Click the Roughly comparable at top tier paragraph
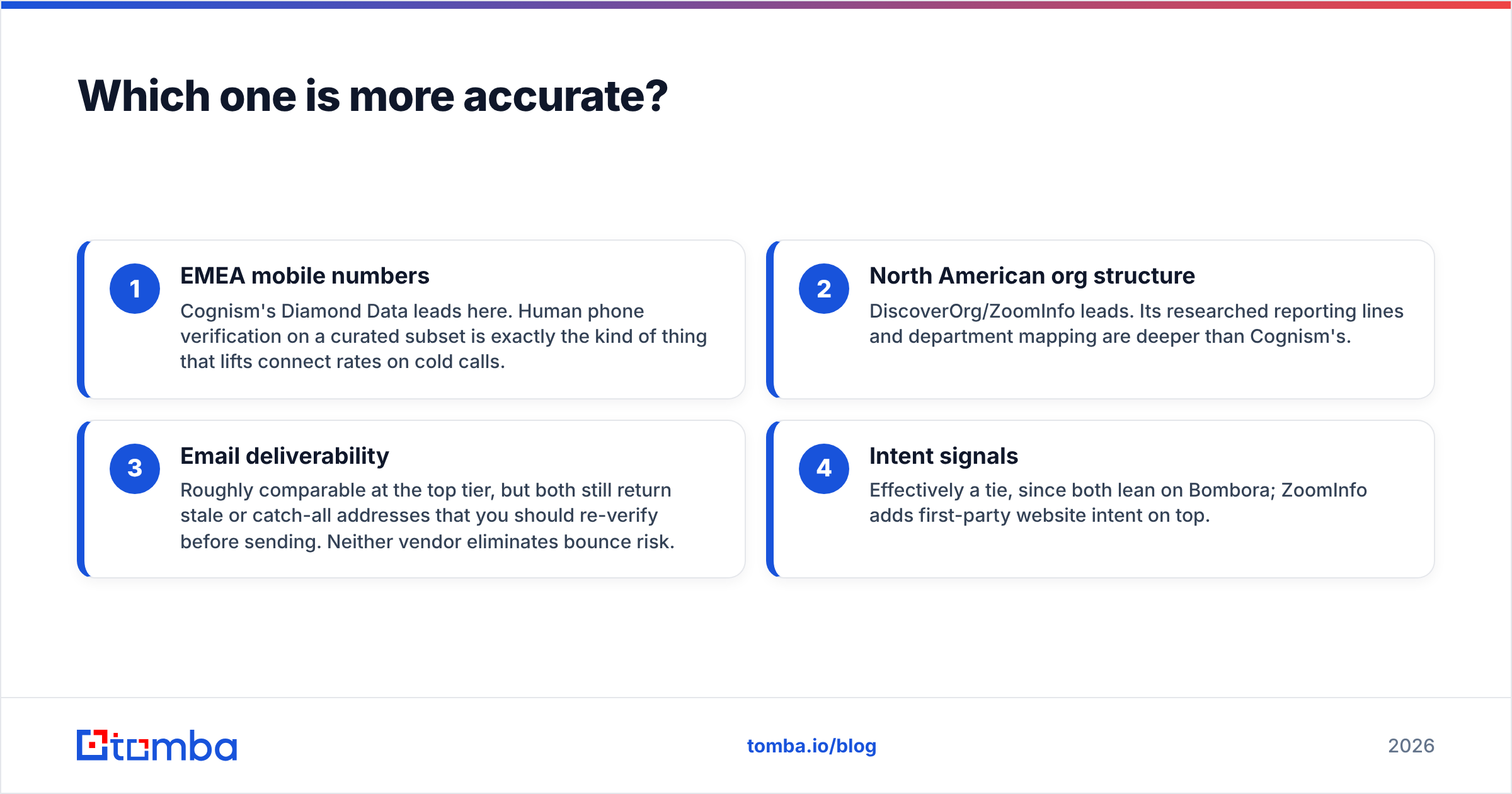The image size is (1512, 794). coord(427,516)
